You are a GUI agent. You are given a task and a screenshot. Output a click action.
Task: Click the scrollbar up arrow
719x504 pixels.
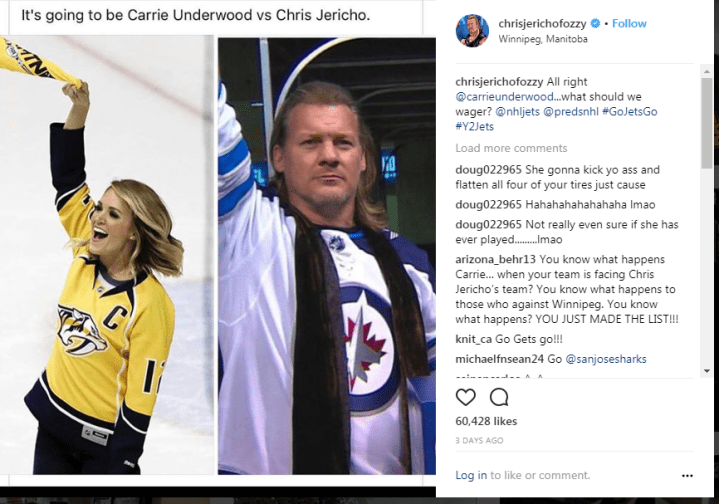tap(707, 71)
